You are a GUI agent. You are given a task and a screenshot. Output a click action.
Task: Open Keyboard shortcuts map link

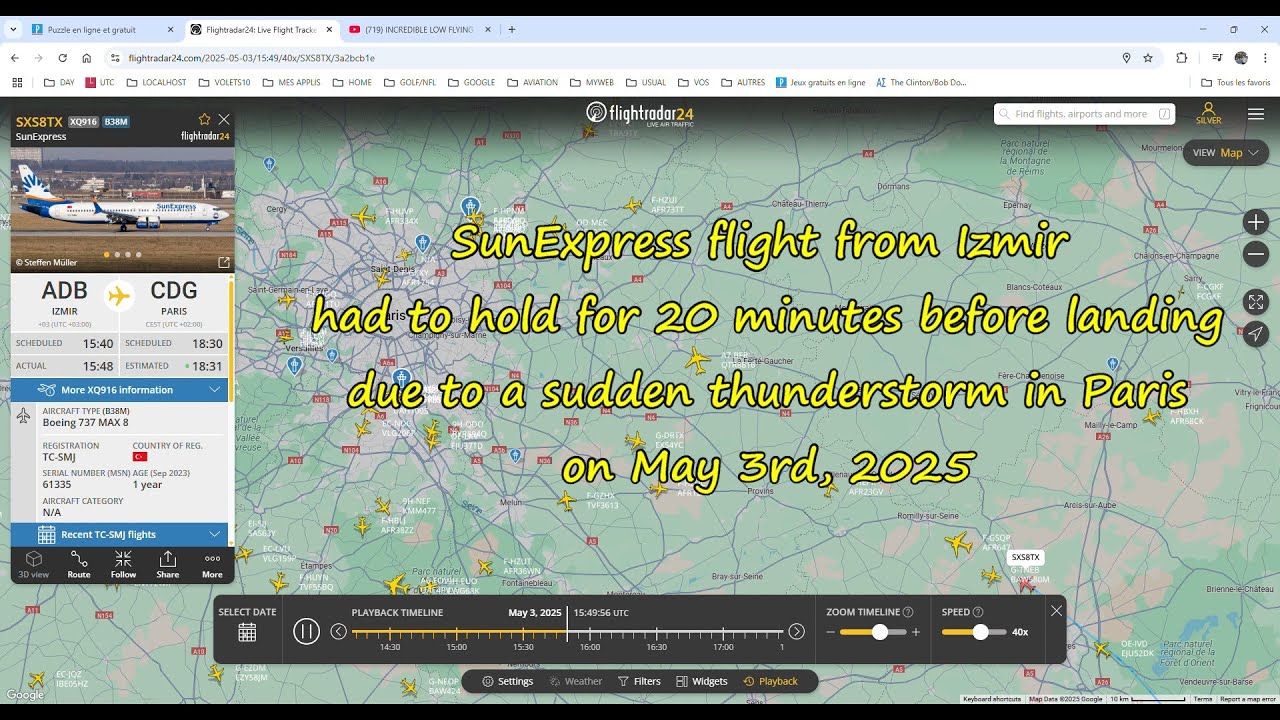(992, 699)
